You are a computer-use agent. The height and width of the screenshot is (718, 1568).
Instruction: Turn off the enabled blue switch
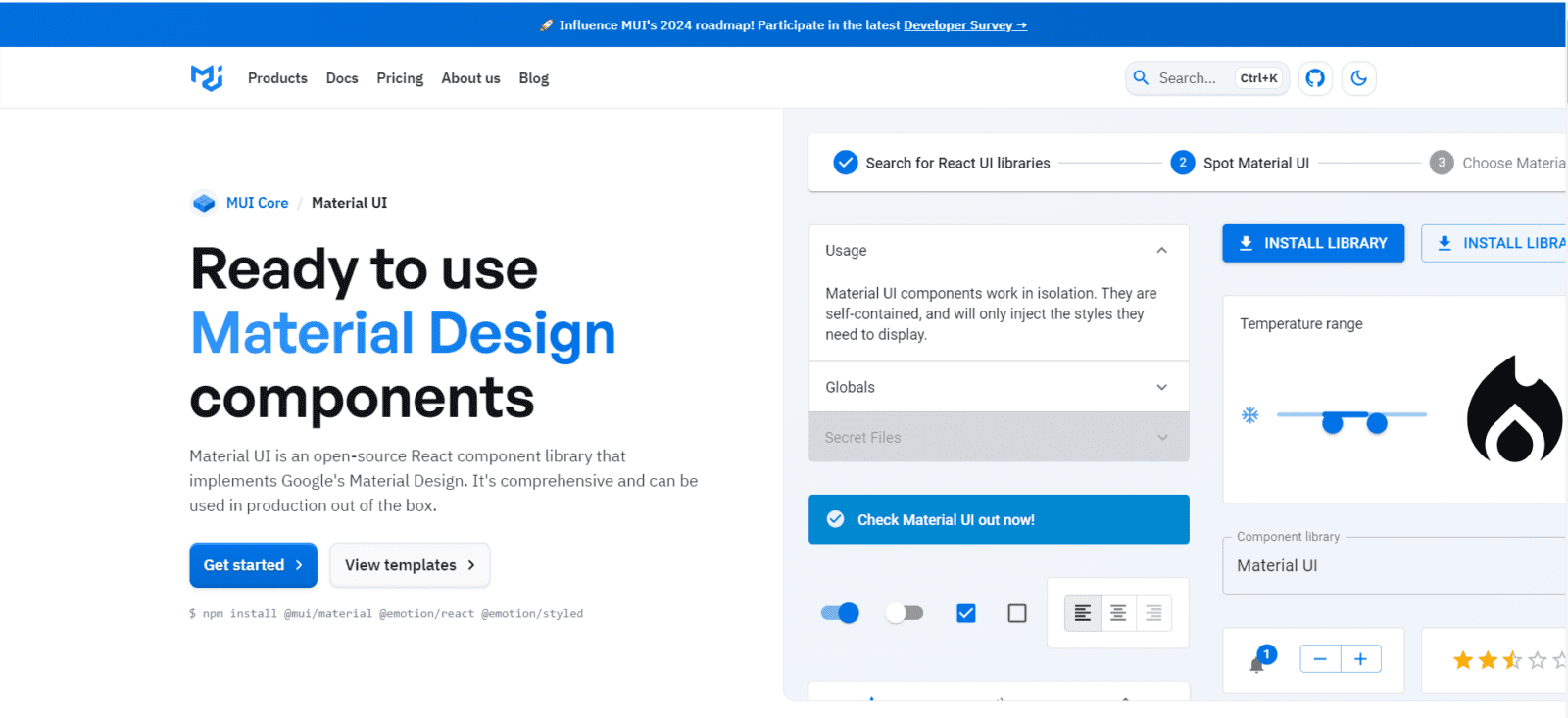point(840,613)
